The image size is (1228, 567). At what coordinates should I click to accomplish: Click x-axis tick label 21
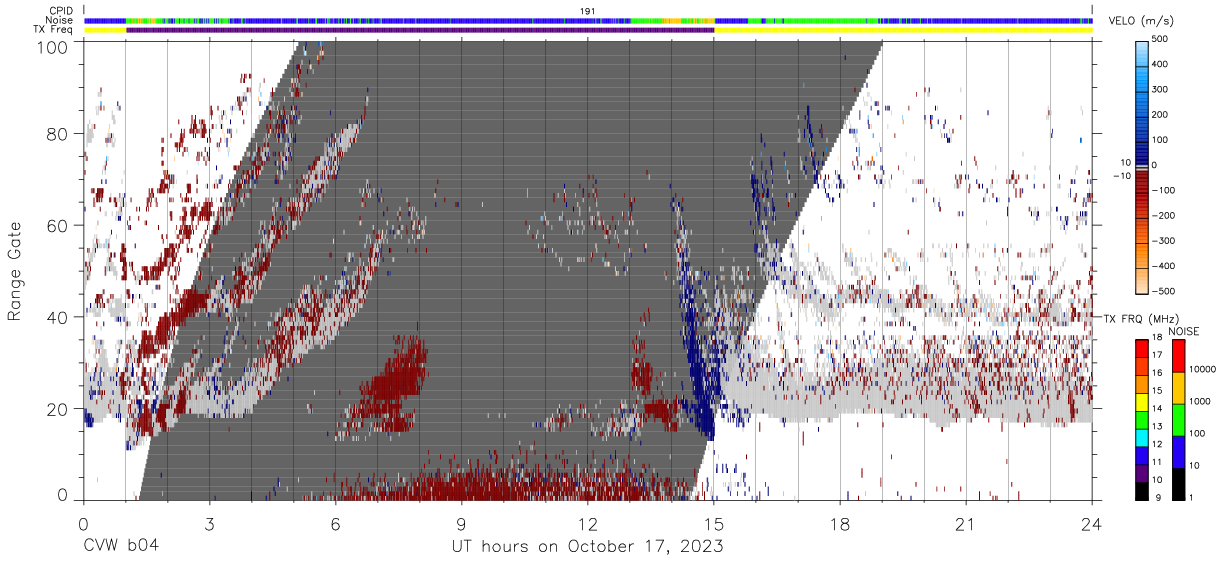tap(966, 523)
